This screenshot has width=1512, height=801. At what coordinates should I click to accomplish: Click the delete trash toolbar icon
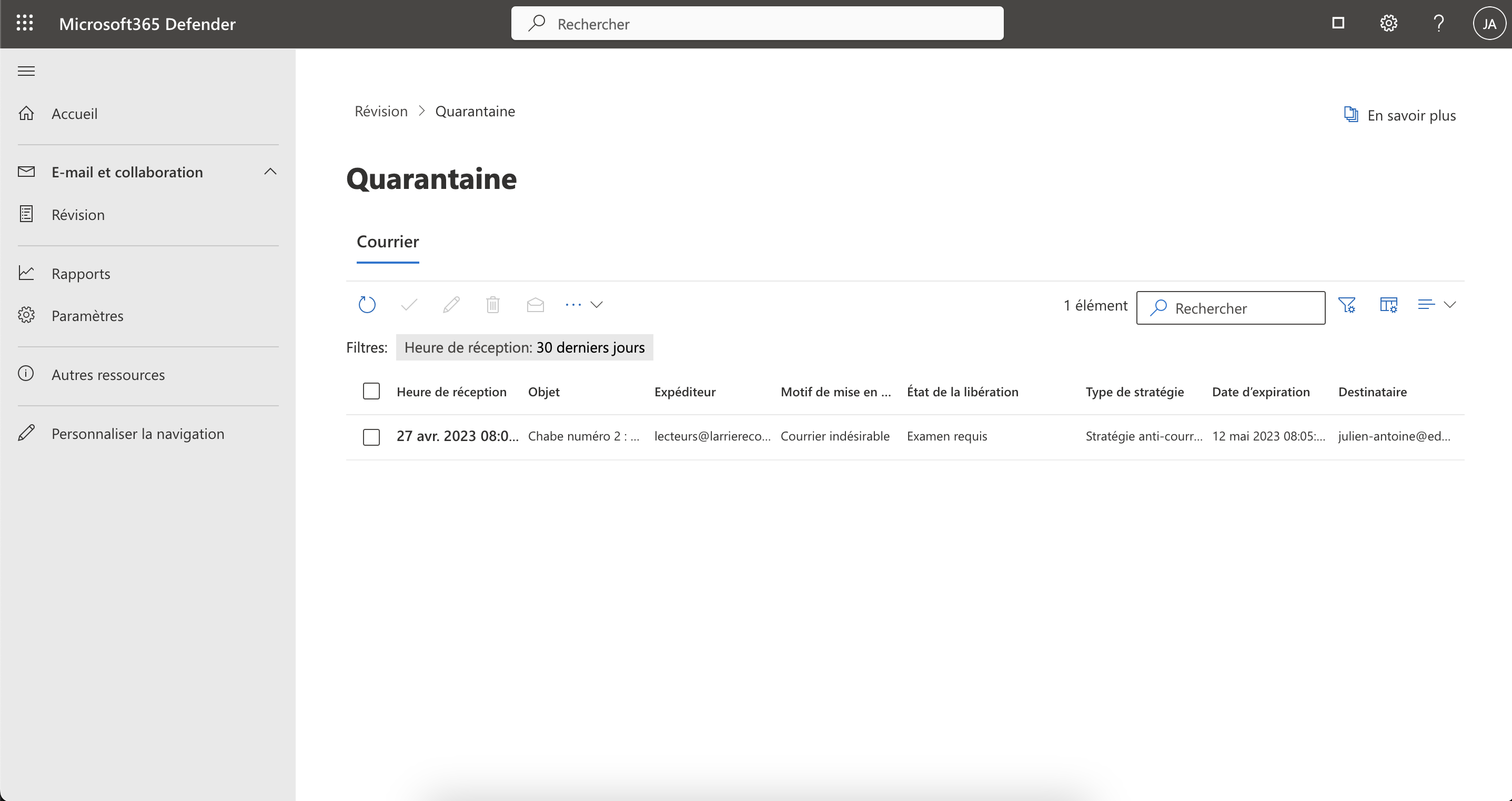pos(493,305)
